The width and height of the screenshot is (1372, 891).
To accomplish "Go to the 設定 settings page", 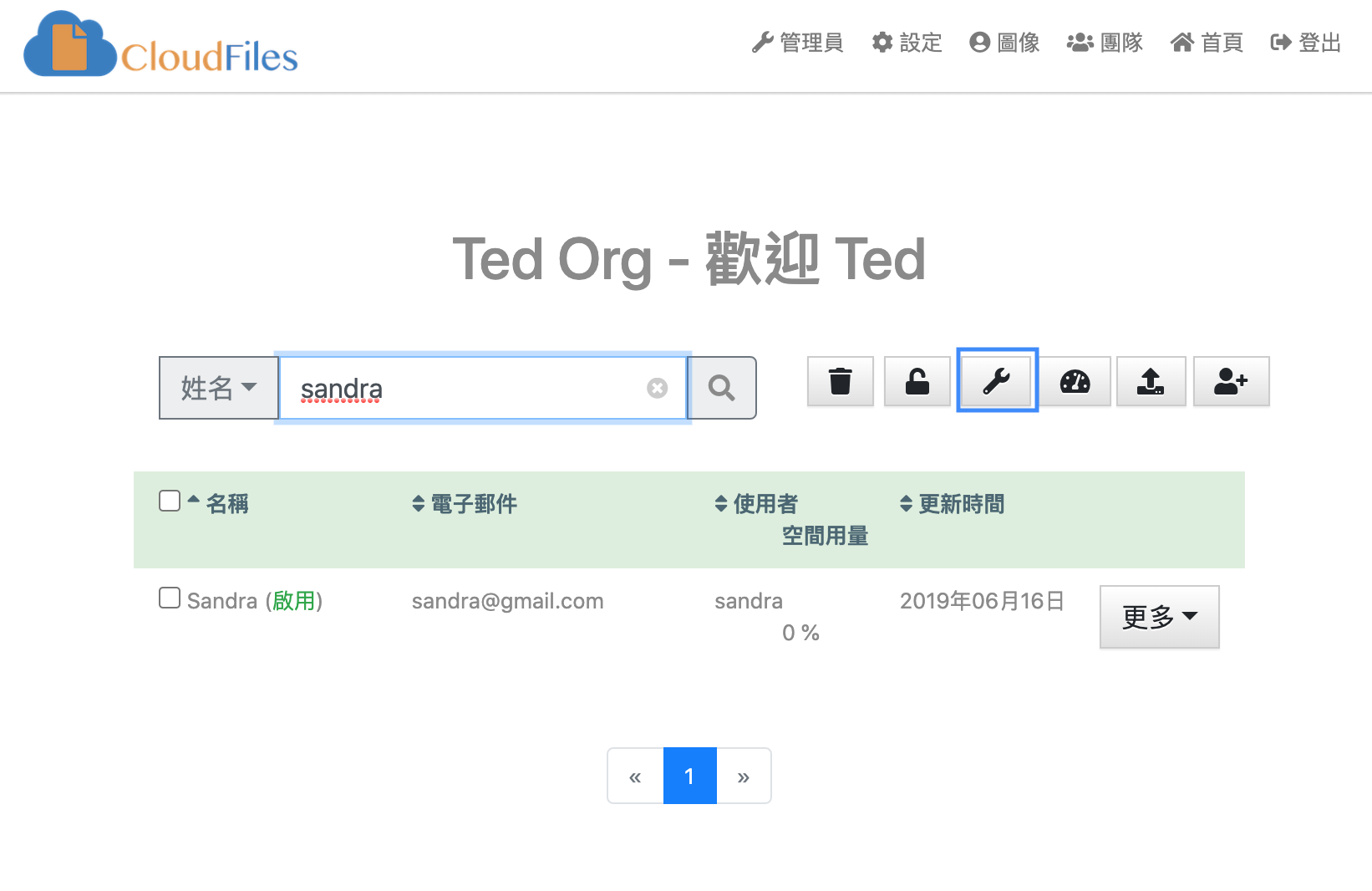I will 907,43.
